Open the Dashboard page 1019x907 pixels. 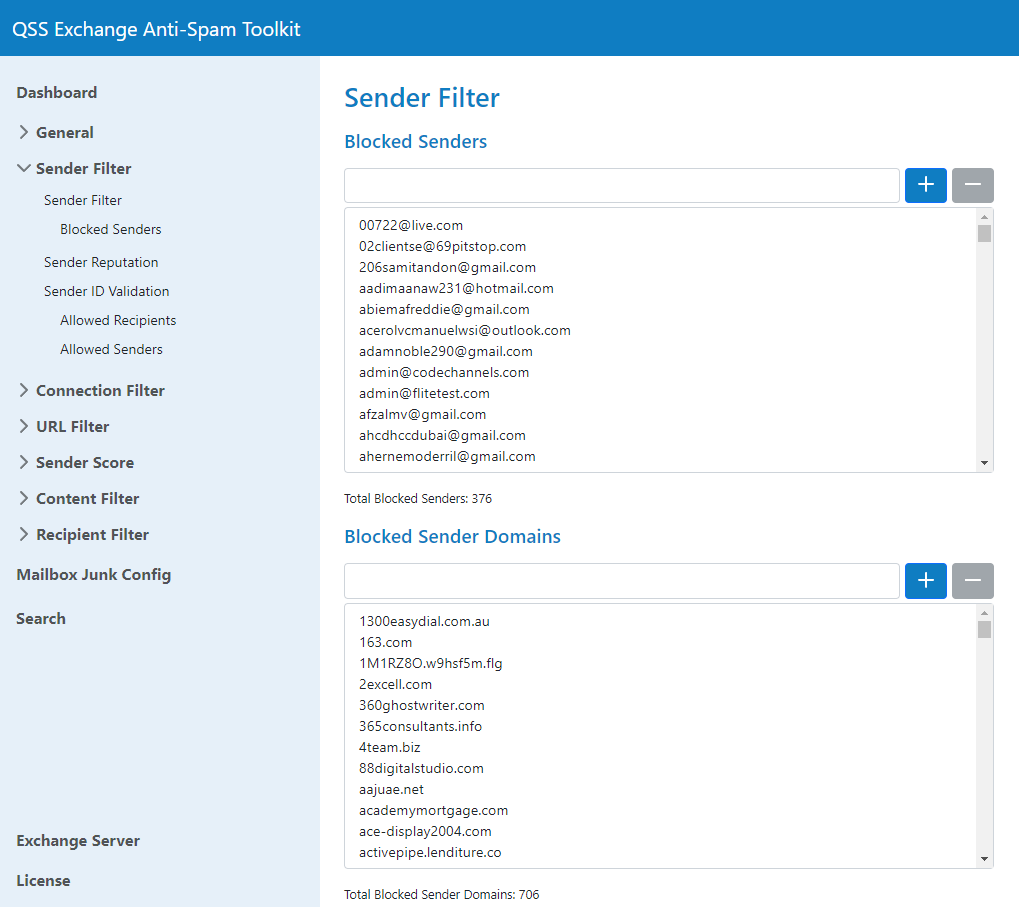(x=57, y=93)
